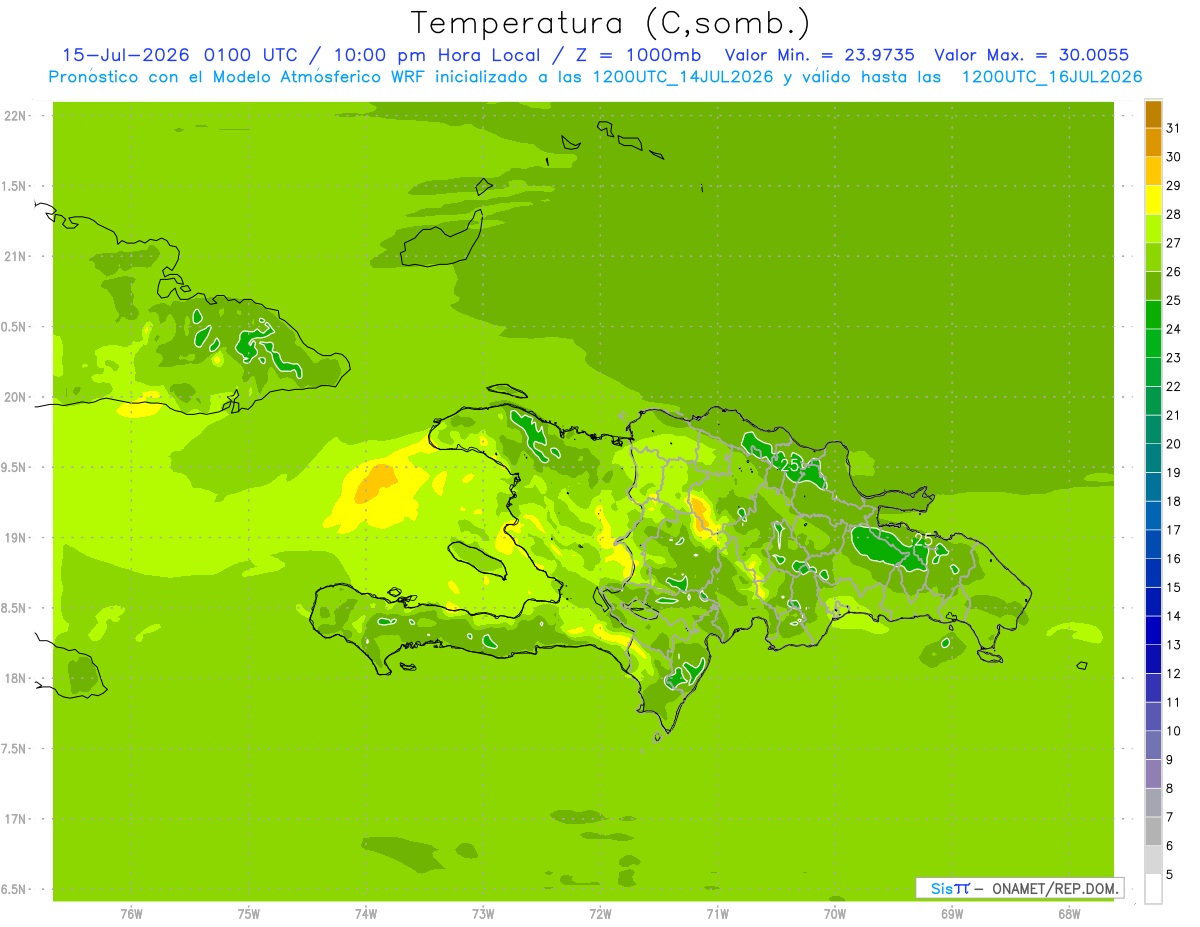Click the "20N" latitude label

[16, 397]
